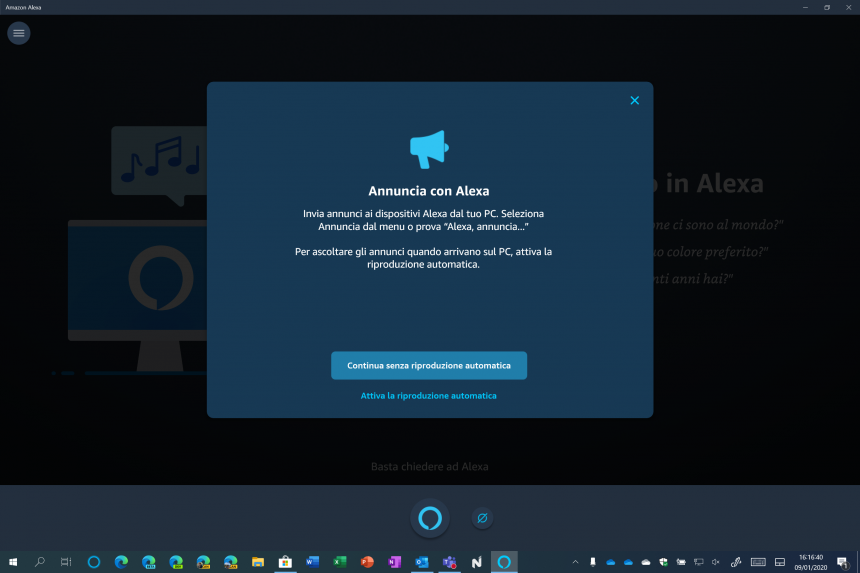Open the N app taskbar icon

pyautogui.click(x=477, y=562)
